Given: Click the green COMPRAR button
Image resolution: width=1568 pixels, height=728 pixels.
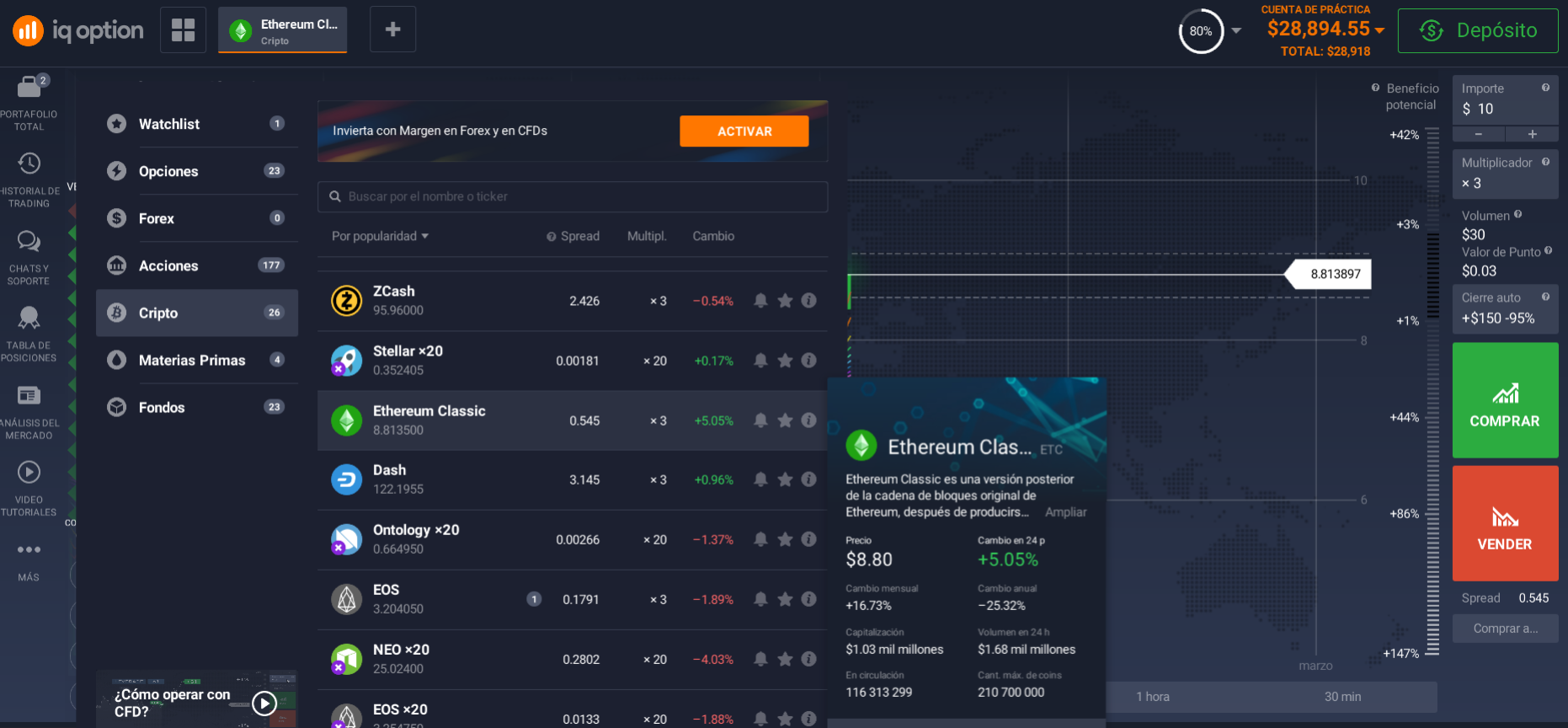Looking at the screenshot, I should [1505, 400].
